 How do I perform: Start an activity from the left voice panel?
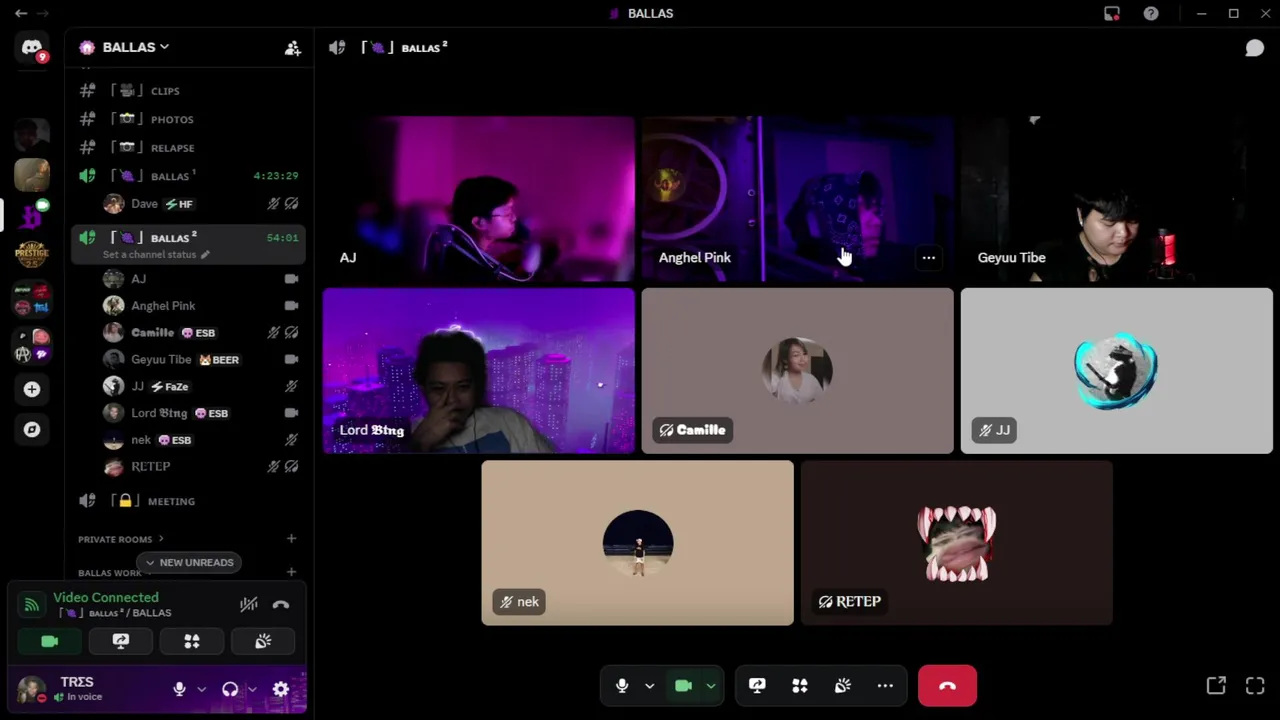click(x=192, y=641)
